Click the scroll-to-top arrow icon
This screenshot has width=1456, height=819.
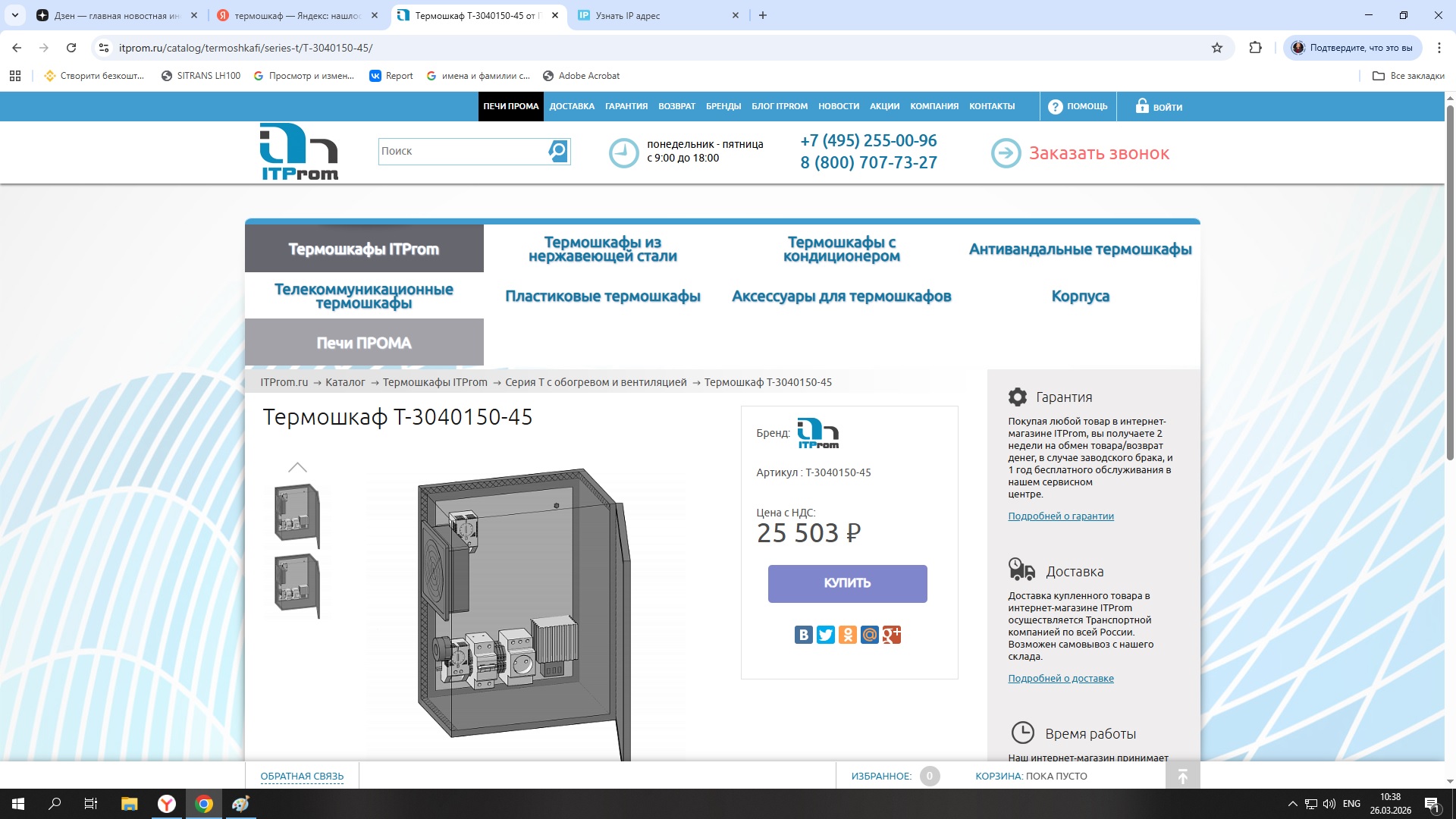[x=1182, y=776]
